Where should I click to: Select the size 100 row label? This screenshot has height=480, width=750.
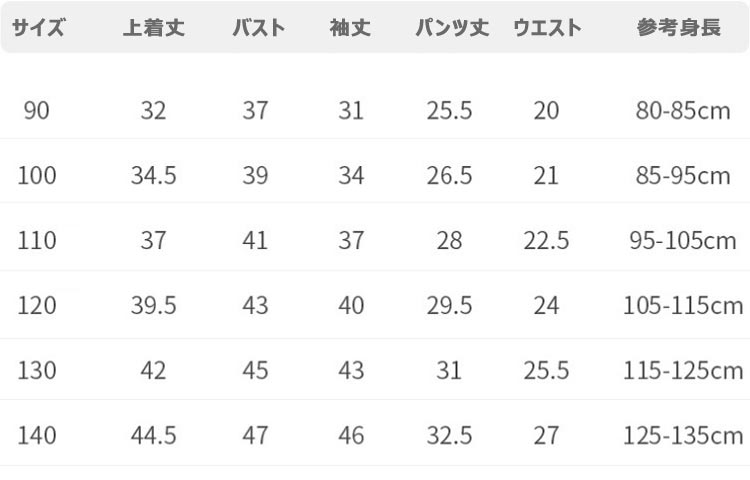point(37,175)
